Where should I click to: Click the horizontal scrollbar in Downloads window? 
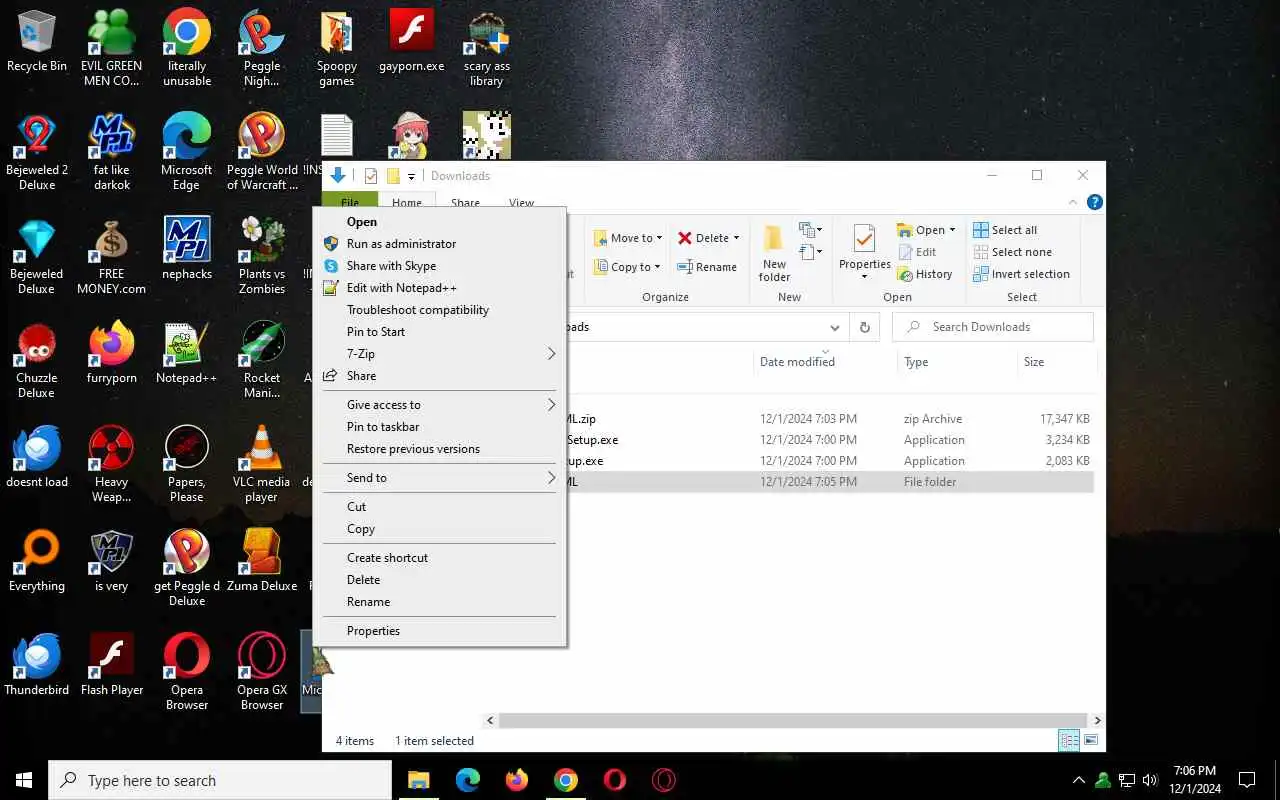pos(791,720)
